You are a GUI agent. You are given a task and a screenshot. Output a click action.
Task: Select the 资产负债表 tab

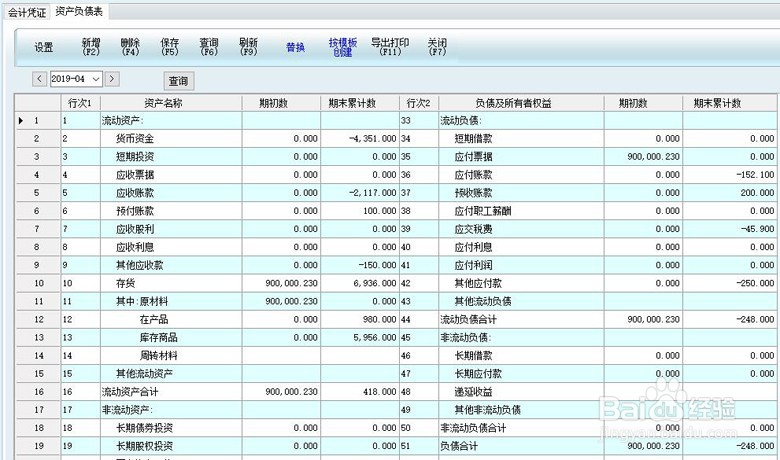pyautogui.click(x=79, y=11)
